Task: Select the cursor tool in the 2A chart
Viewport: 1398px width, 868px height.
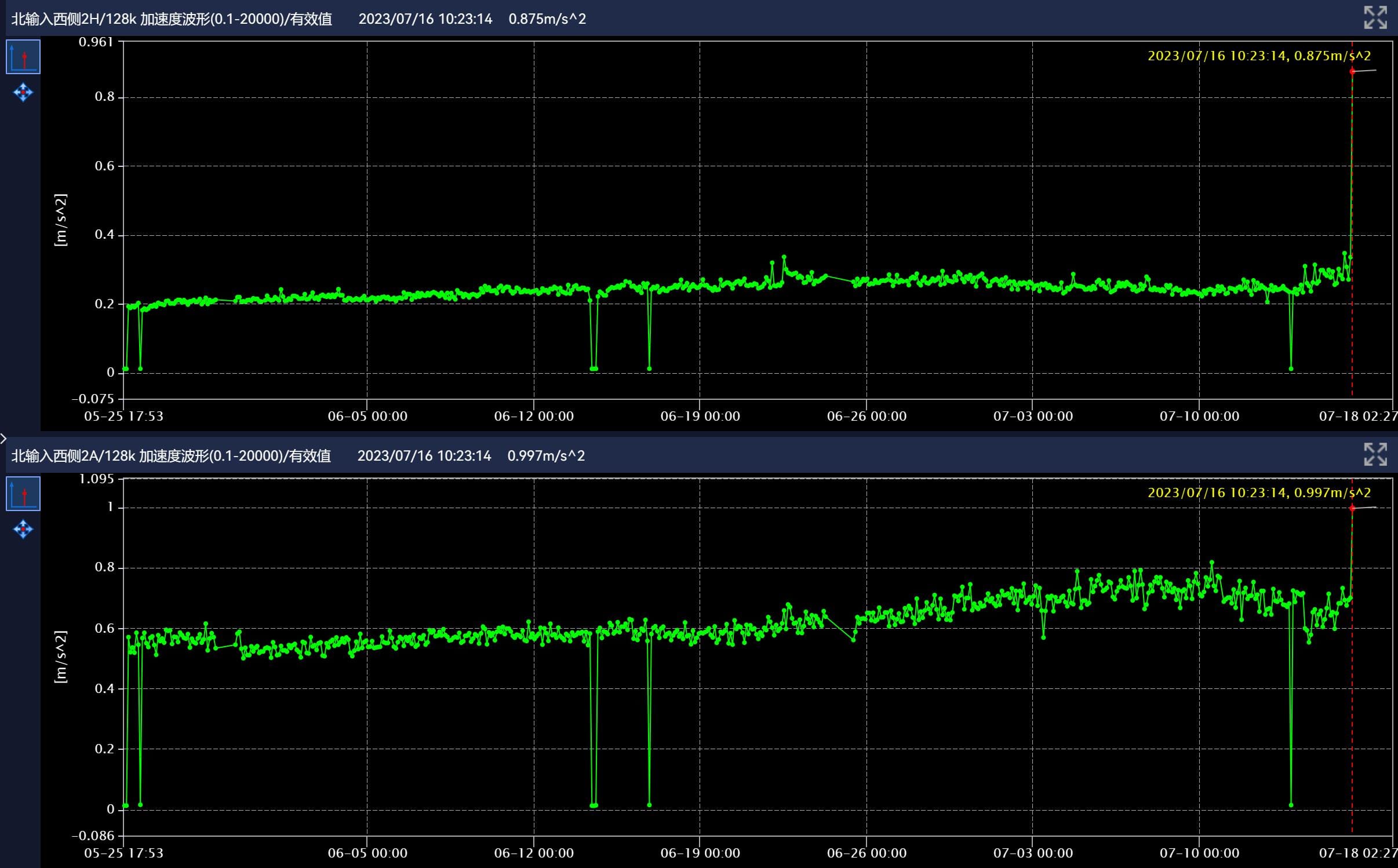Action: click(23, 494)
